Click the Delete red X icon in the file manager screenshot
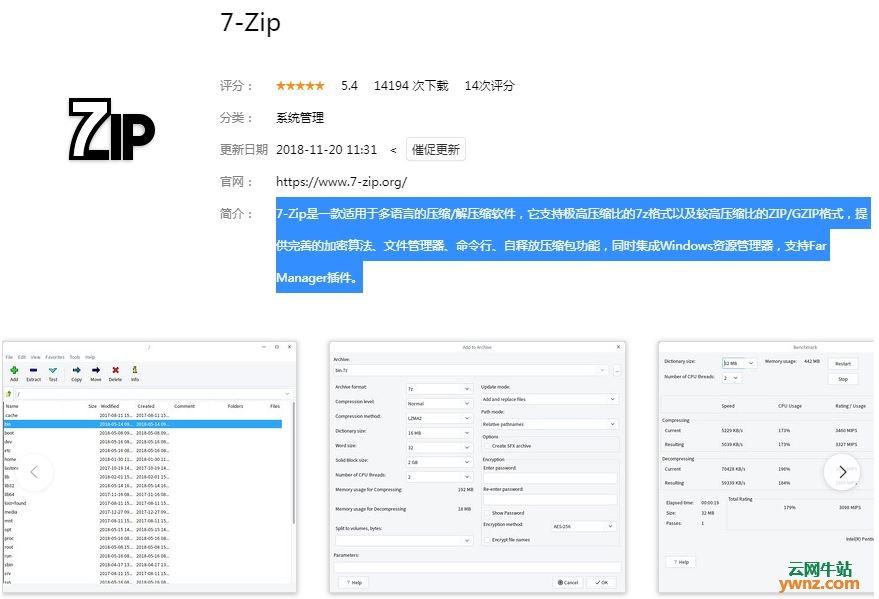Image resolution: width=879 pixels, height=599 pixels. (x=115, y=370)
